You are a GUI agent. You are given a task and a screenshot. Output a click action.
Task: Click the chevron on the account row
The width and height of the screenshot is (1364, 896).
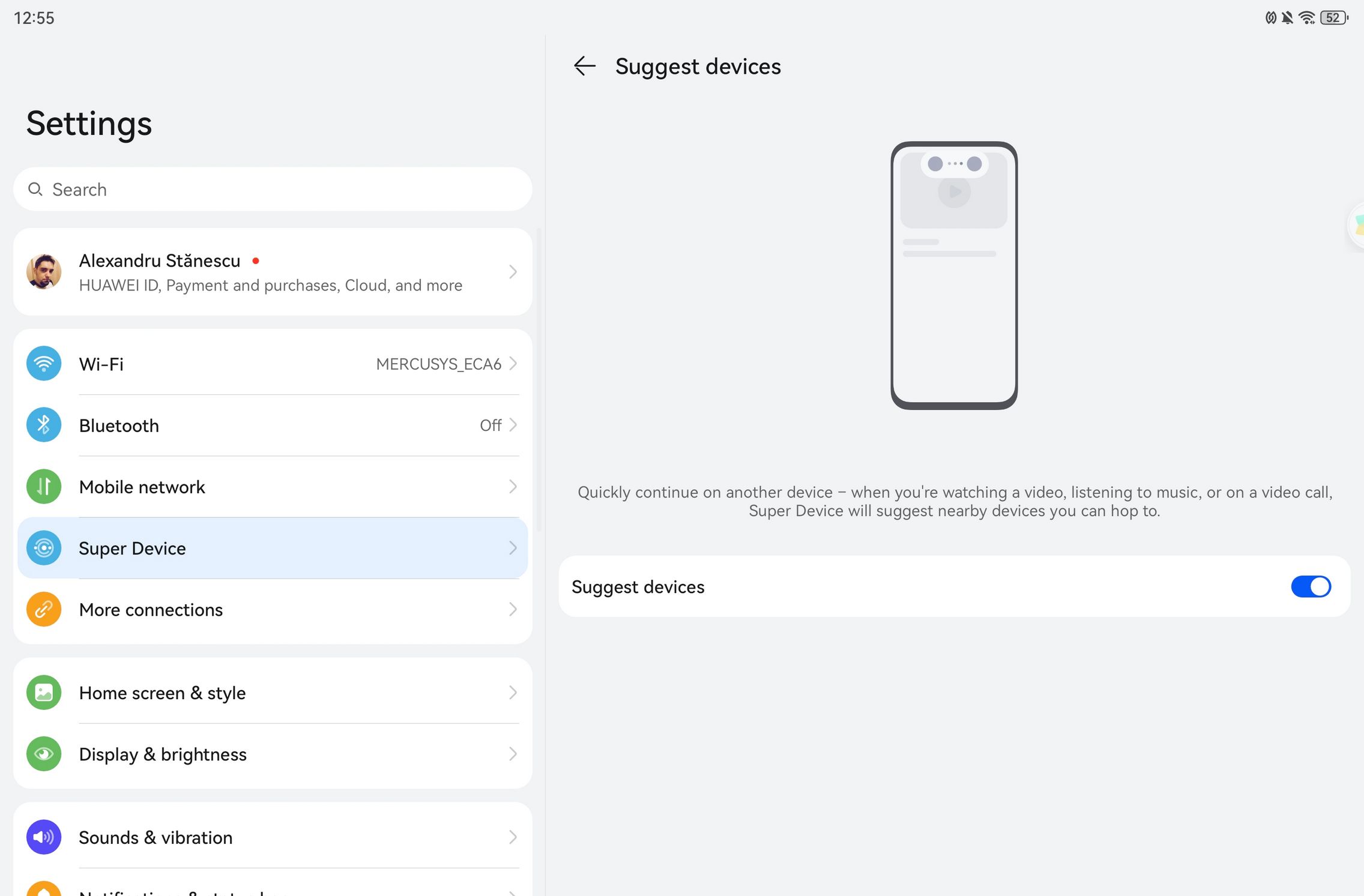tap(513, 272)
